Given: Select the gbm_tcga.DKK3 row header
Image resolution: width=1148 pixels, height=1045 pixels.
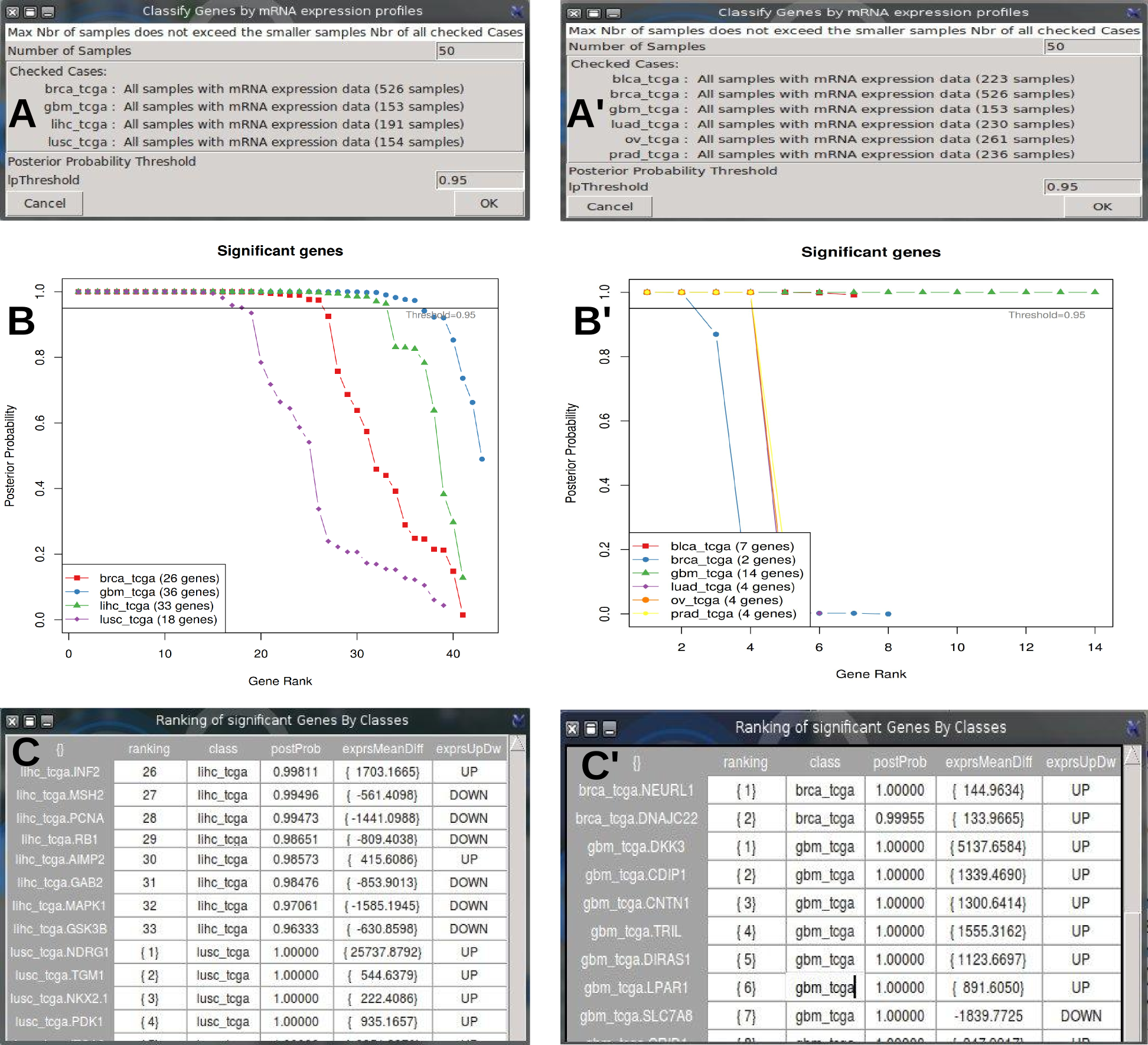Looking at the screenshot, I should coord(636,847).
